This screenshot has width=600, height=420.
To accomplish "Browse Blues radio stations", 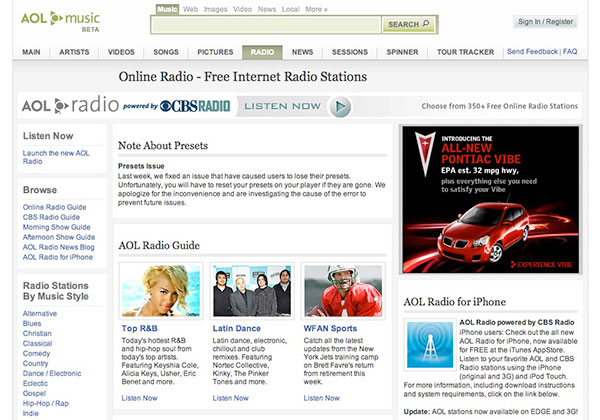I will [x=32, y=323].
